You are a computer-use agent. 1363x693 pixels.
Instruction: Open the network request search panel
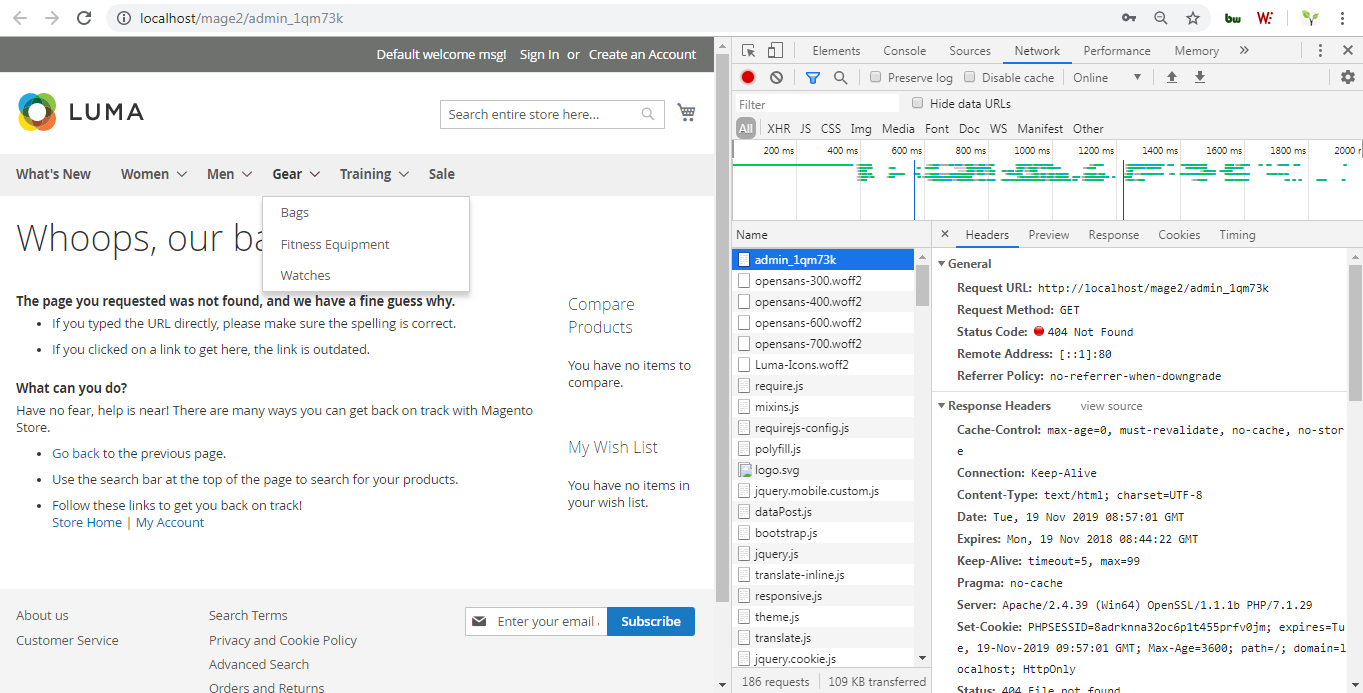tap(840, 77)
